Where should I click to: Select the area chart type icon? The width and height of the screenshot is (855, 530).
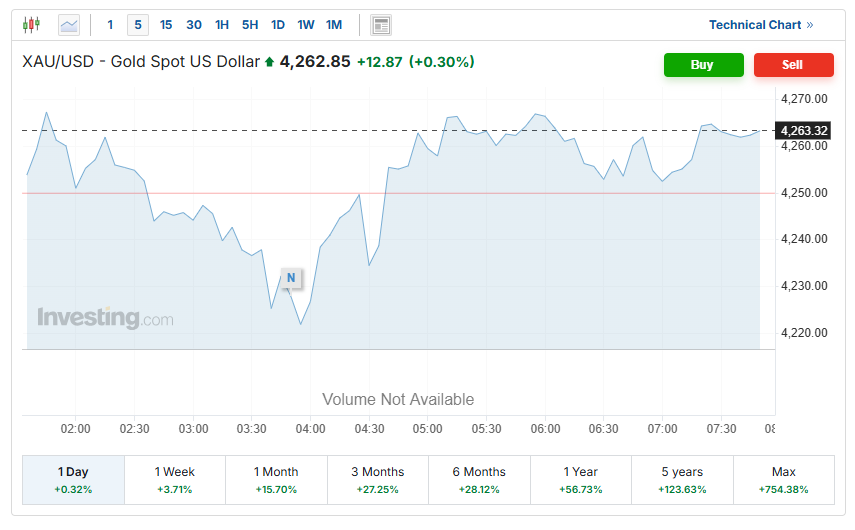point(69,25)
